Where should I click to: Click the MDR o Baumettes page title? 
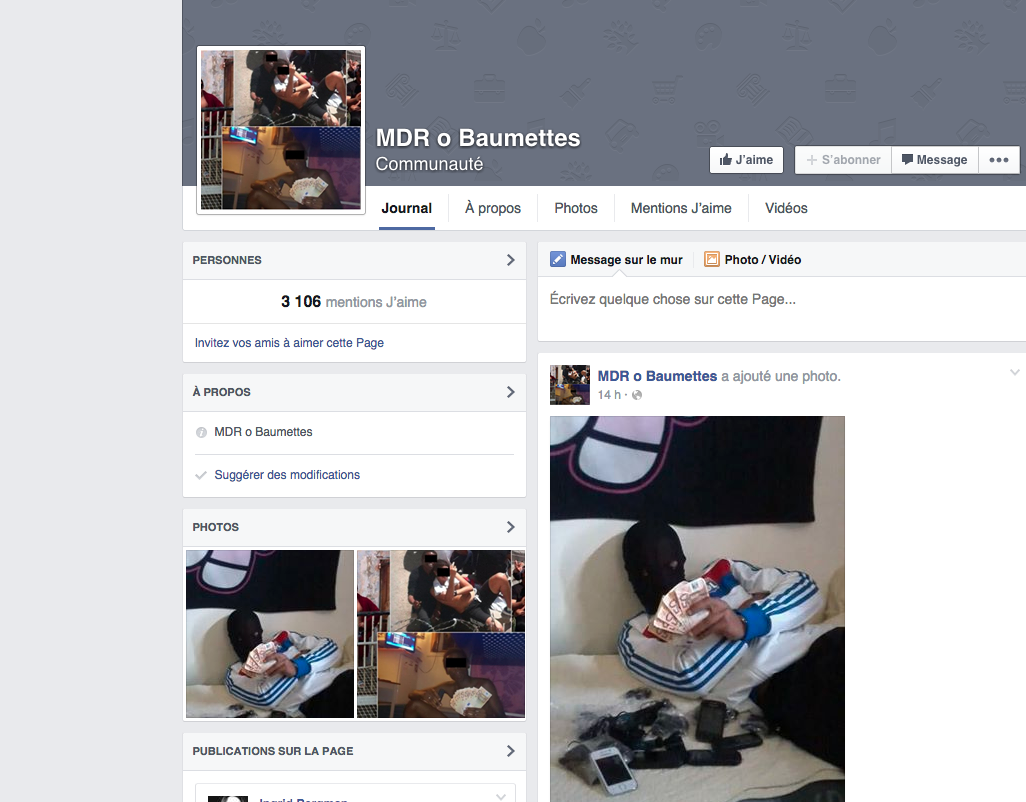point(478,138)
